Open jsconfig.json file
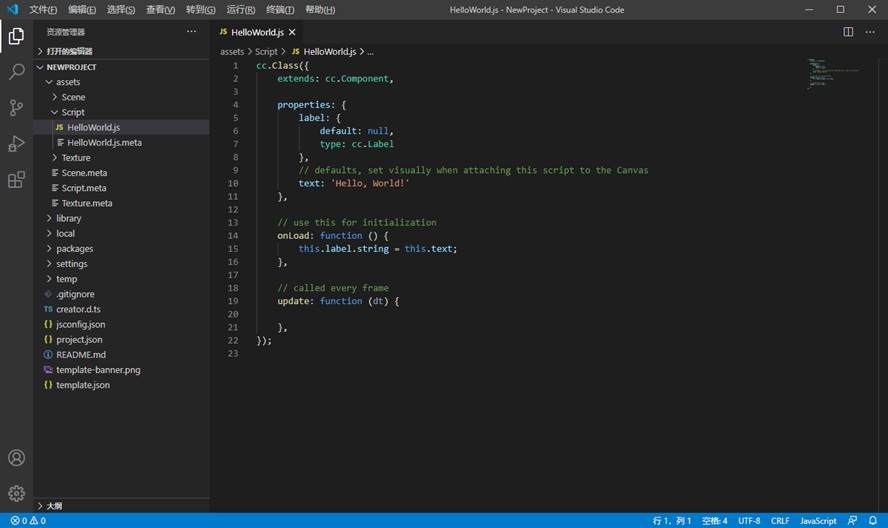The image size is (888, 528). pyautogui.click(x=121, y=325)
